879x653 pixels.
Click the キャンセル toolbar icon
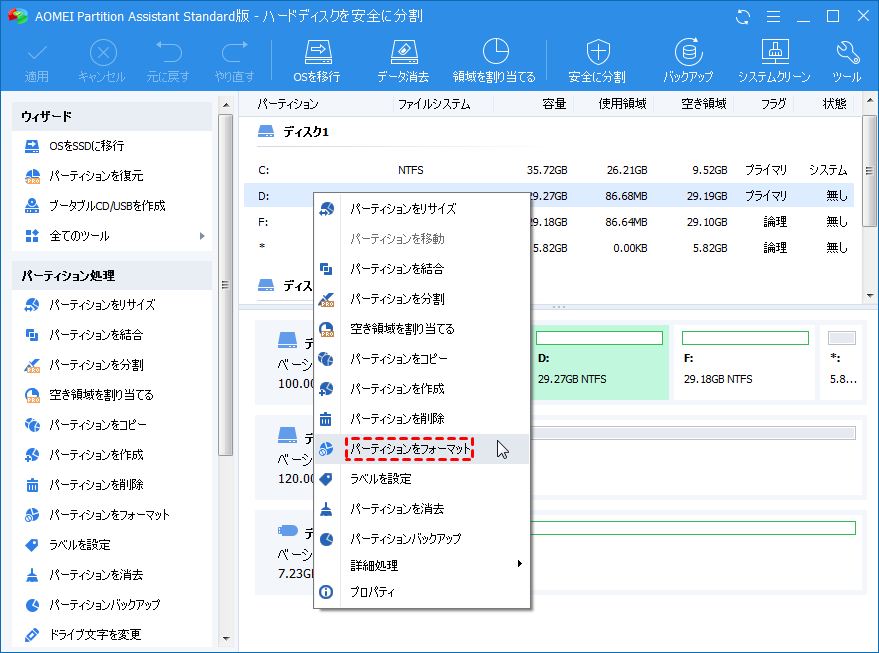coord(102,61)
